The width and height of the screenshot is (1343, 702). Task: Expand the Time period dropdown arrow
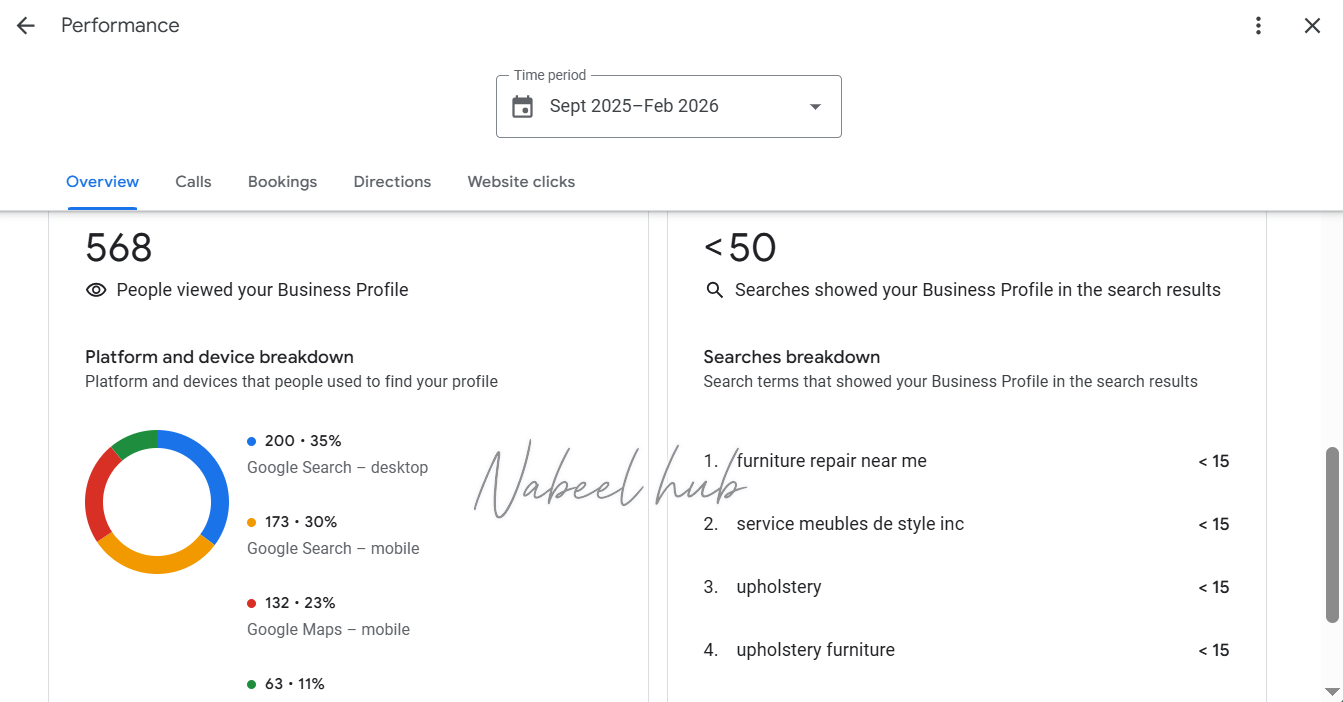point(815,107)
